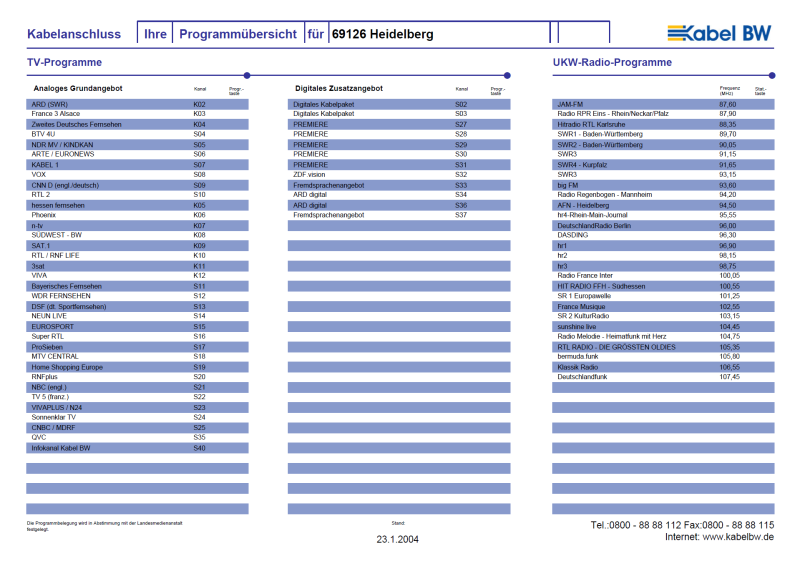Click CNN D (engl./deutsch) entry
The width and height of the screenshot is (800, 566).
(137, 185)
